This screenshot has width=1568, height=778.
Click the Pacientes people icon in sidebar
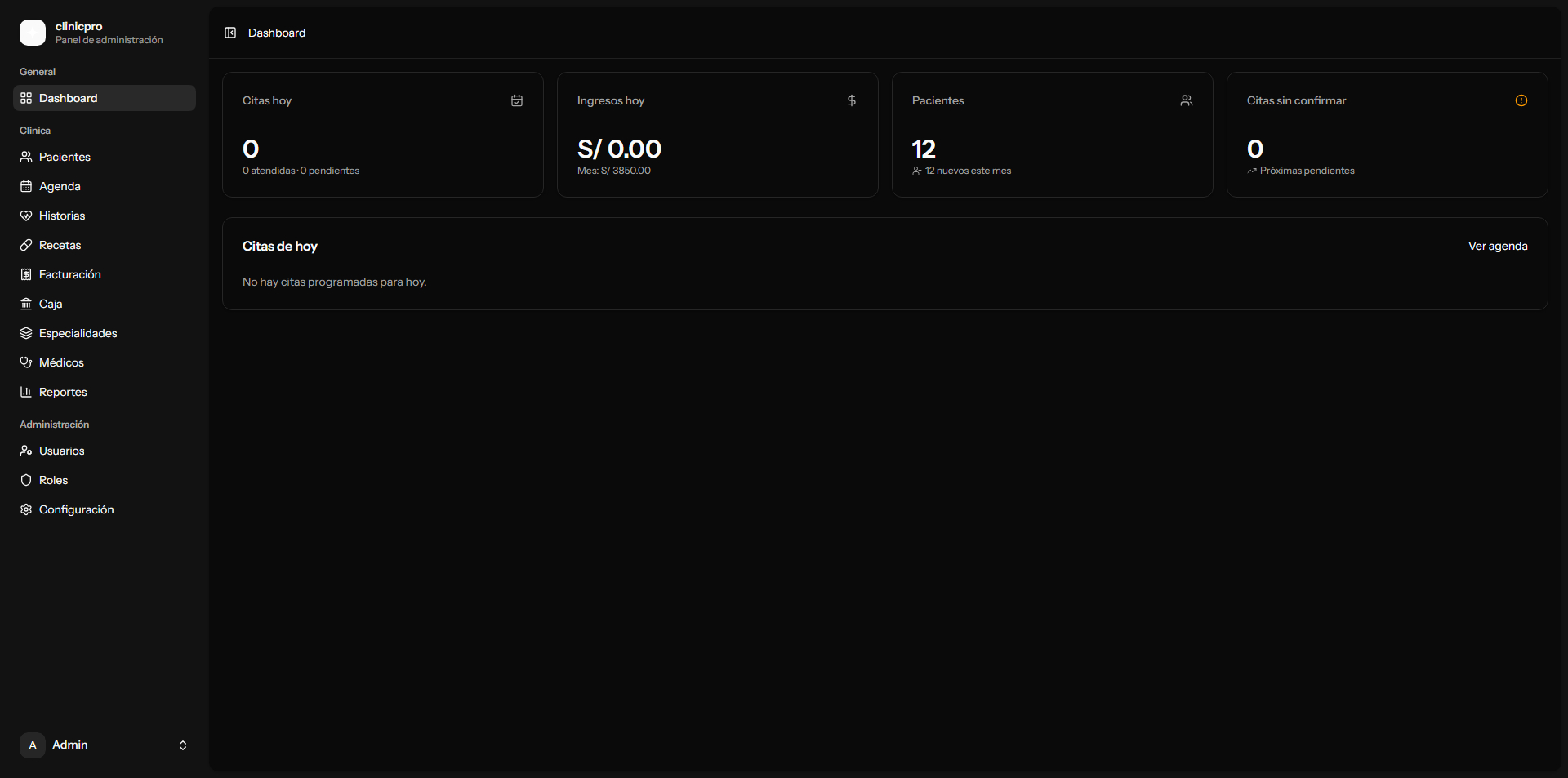[26, 157]
